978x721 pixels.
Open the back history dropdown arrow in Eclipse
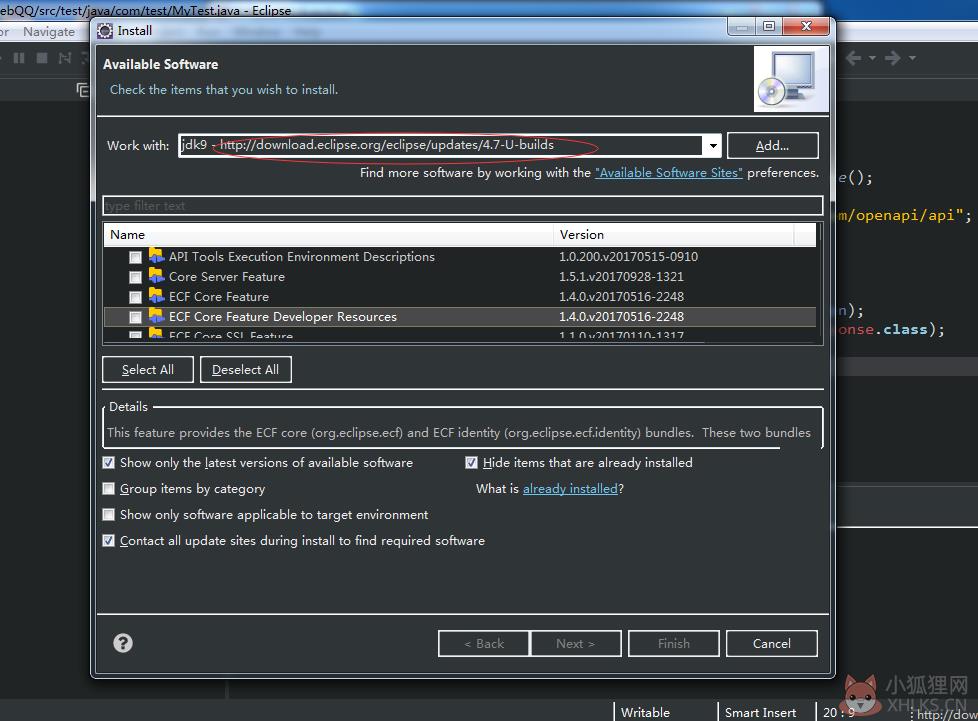pos(872,58)
